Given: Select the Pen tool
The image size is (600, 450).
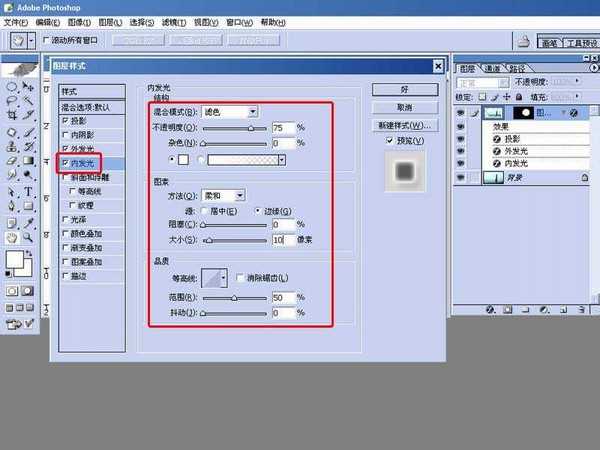Looking at the screenshot, I should click(x=11, y=206).
